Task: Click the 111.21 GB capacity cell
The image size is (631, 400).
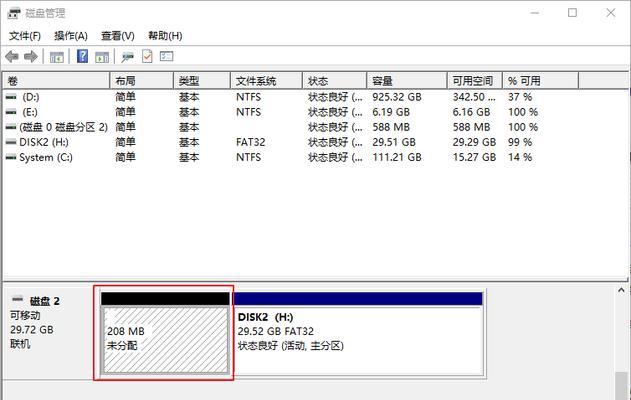Action: pyautogui.click(x=397, y=157)
